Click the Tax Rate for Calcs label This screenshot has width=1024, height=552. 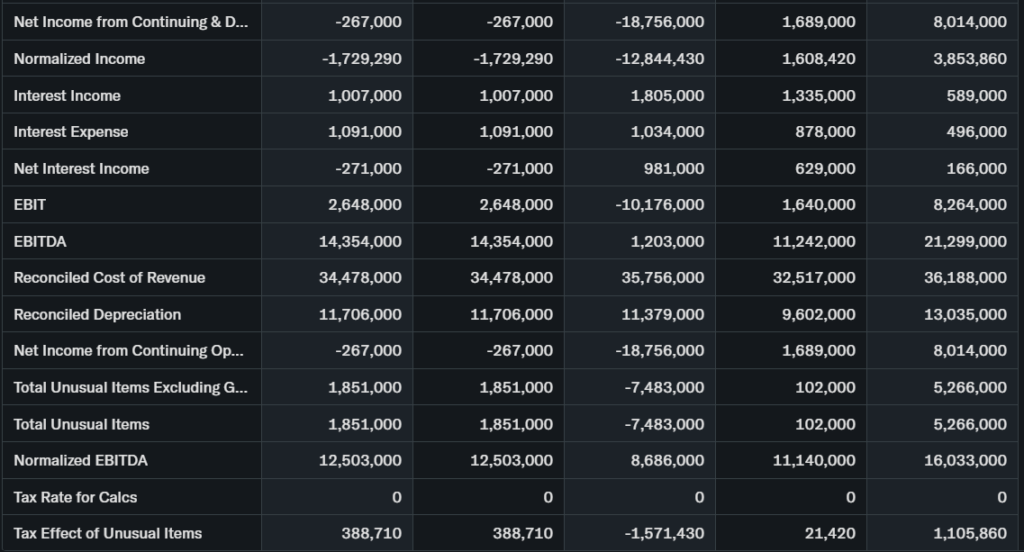click(75, 497)
